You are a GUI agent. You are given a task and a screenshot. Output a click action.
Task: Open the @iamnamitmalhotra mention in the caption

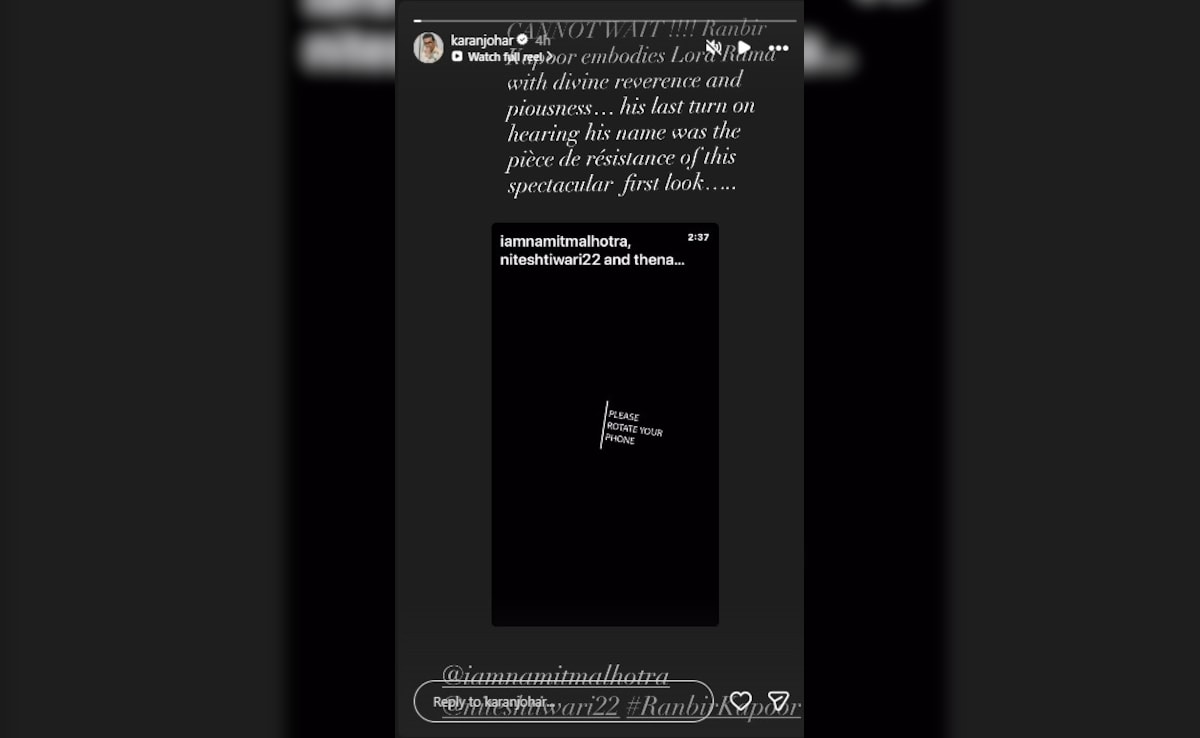pyautogui.click(x=556, y=676)
